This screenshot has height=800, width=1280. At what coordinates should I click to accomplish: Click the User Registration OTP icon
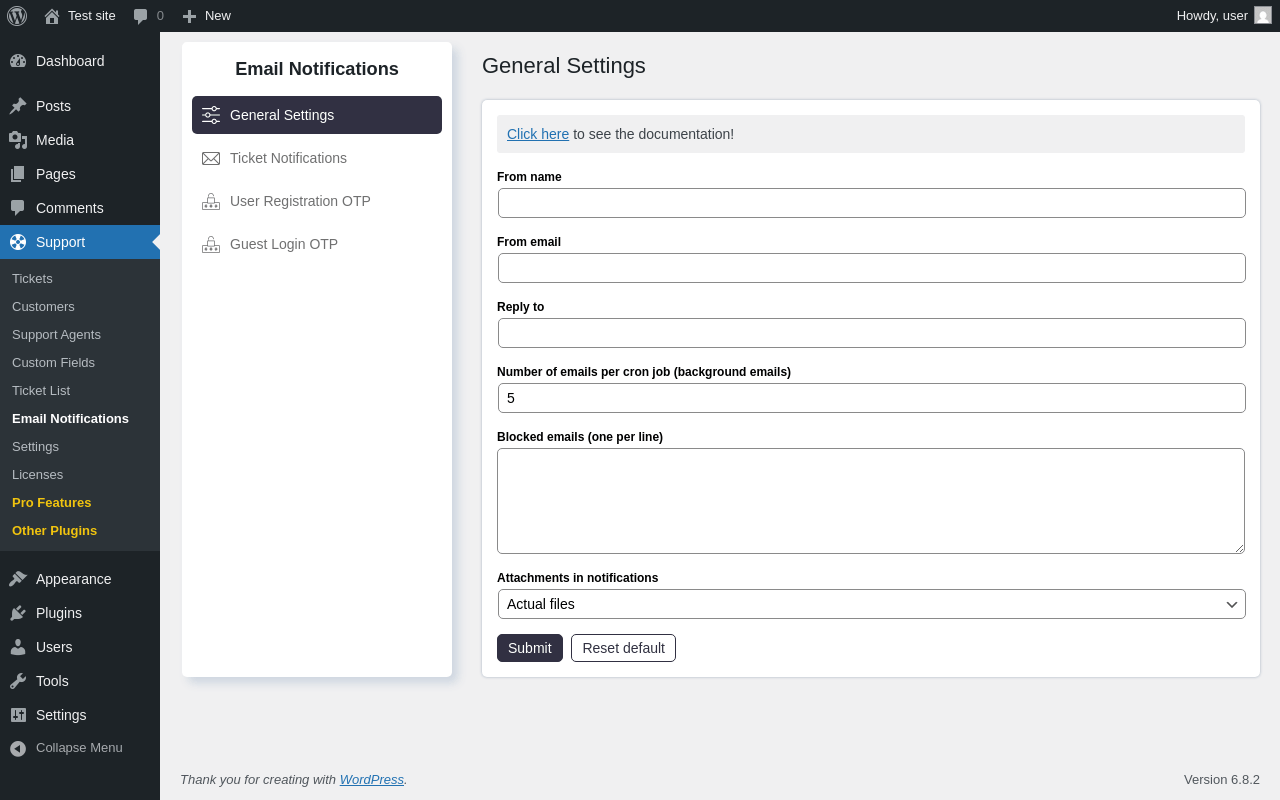211,201
